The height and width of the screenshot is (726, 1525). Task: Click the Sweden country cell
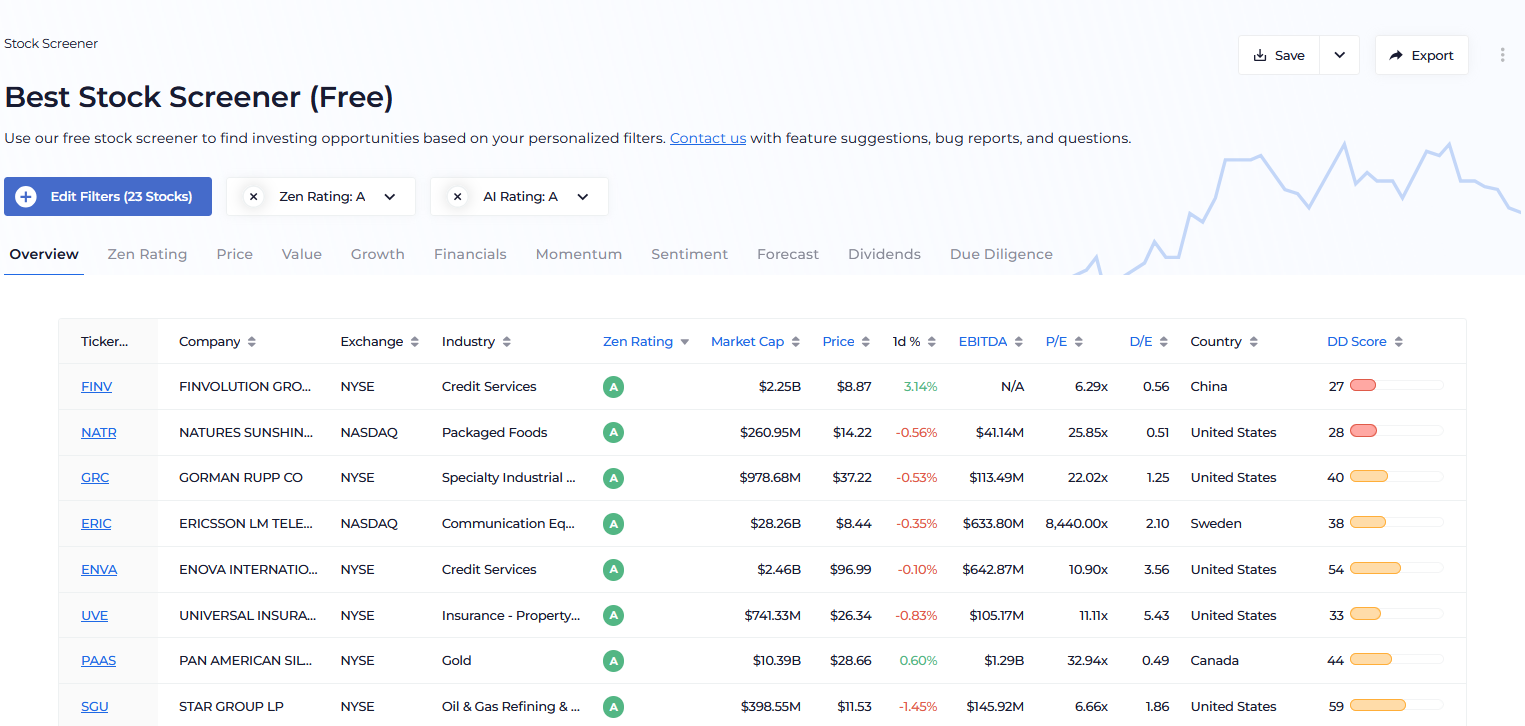point(1216,523)
